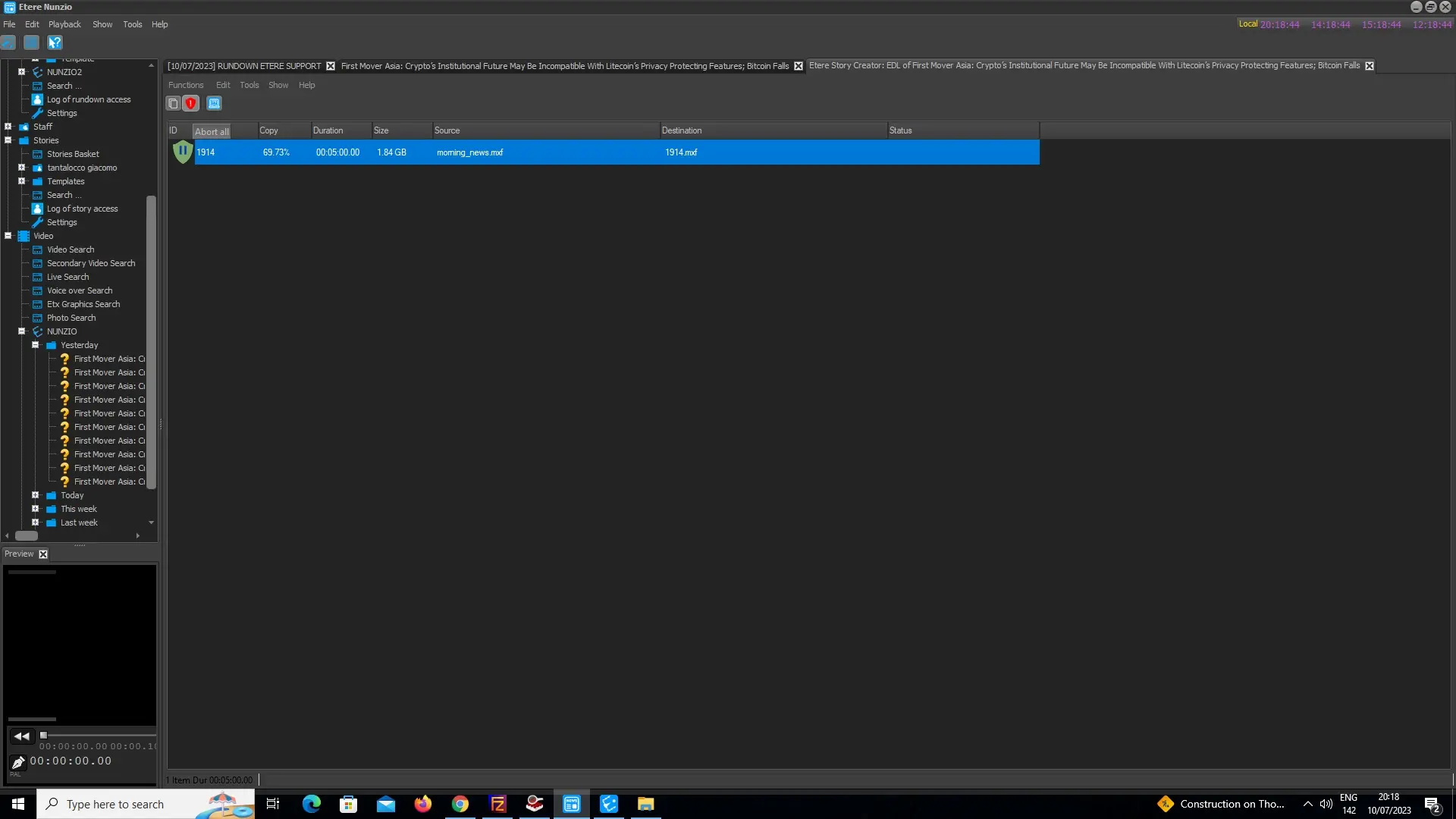Open Log of story access

coord(82,209)
